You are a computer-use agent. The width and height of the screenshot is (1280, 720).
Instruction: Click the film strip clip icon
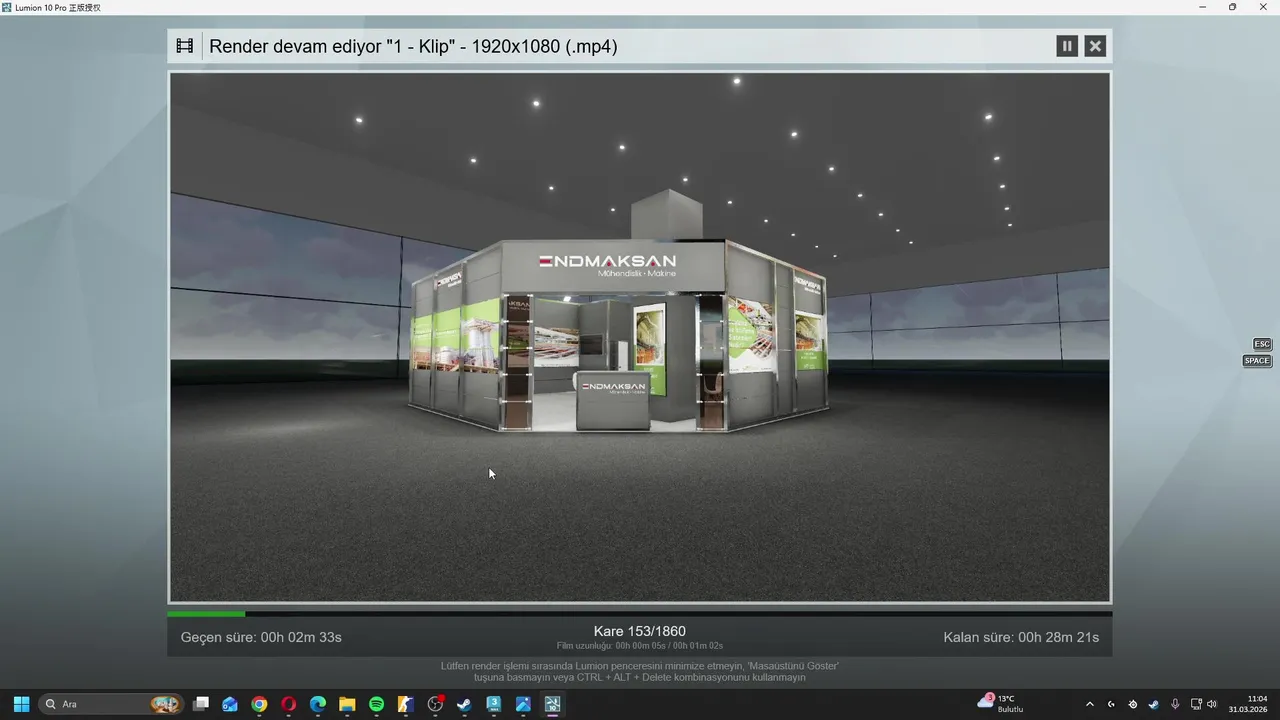coord(185,46)
